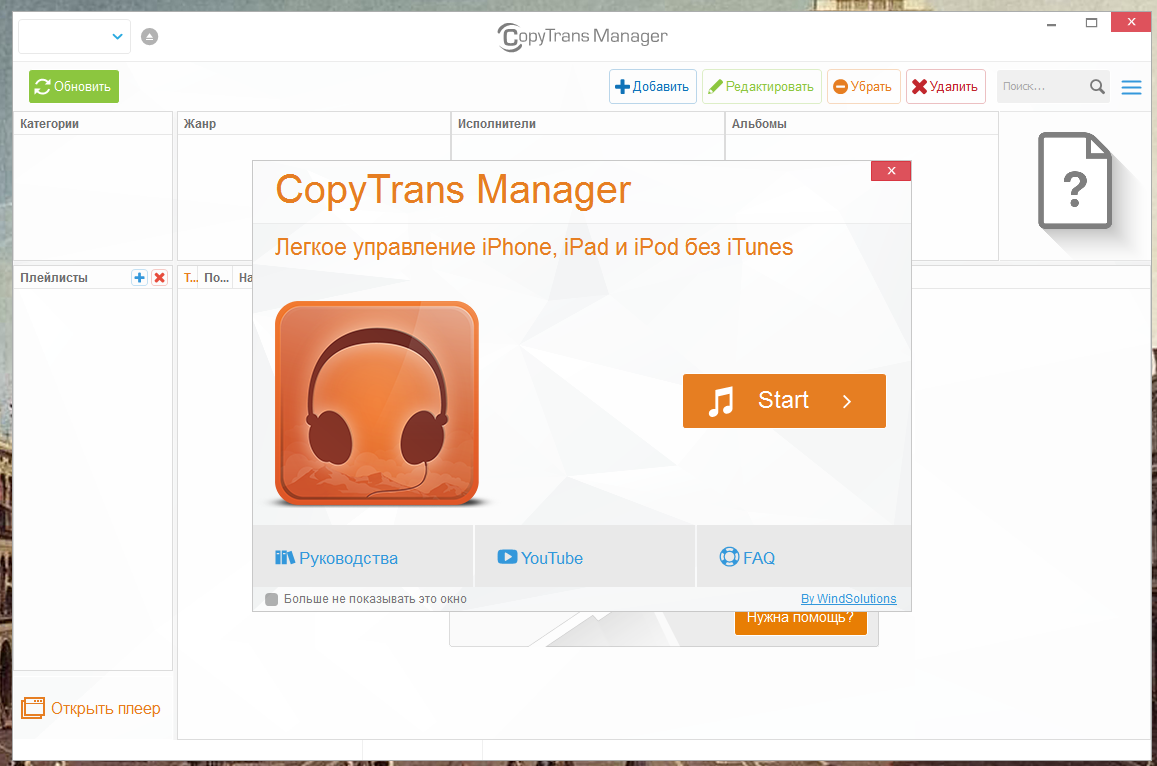
Task: Click the Добавить add button
Action: tap(652, 86)
